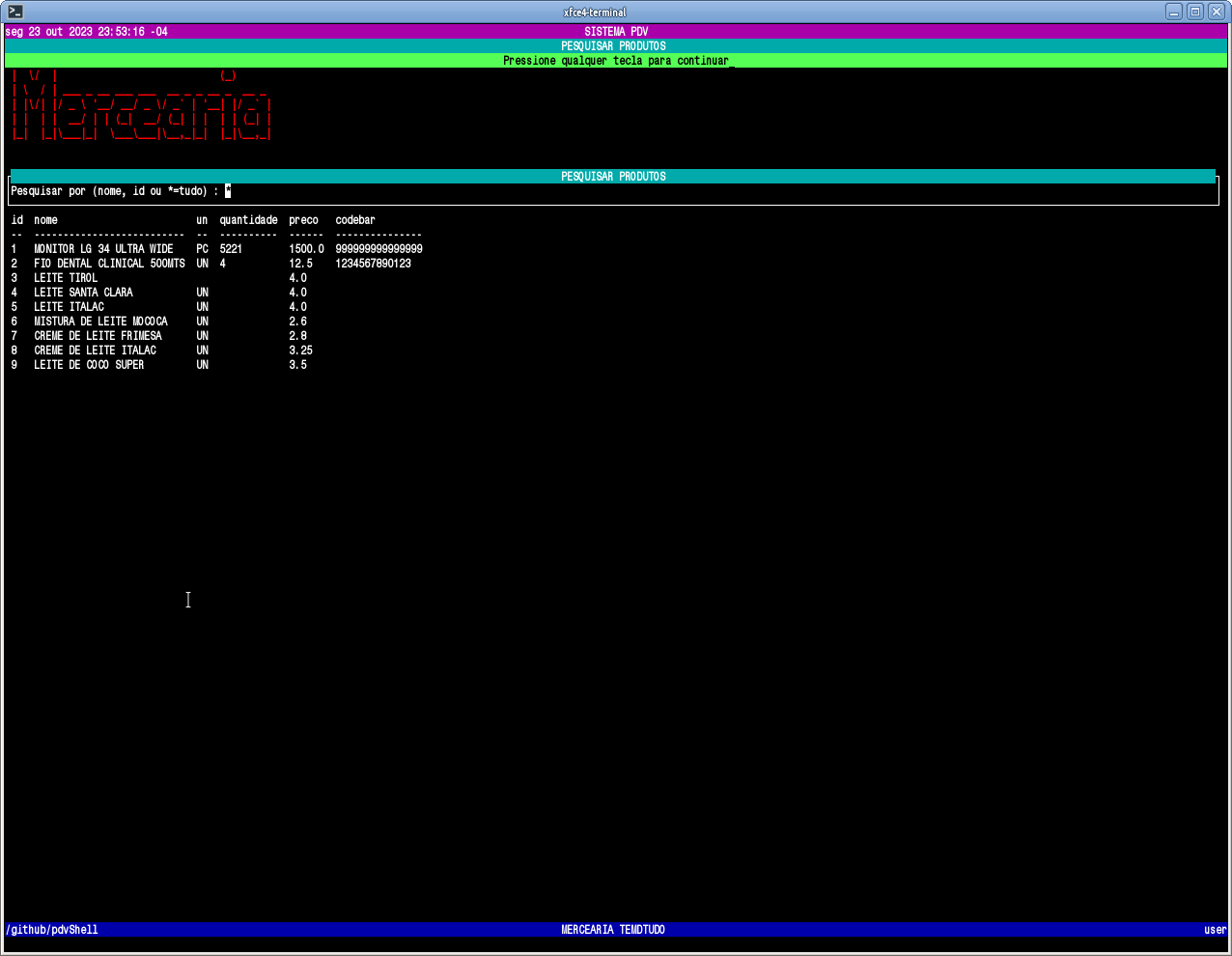Click 'MERCEARIA TEMDTUDO' in status bar

tap(613, 930)
